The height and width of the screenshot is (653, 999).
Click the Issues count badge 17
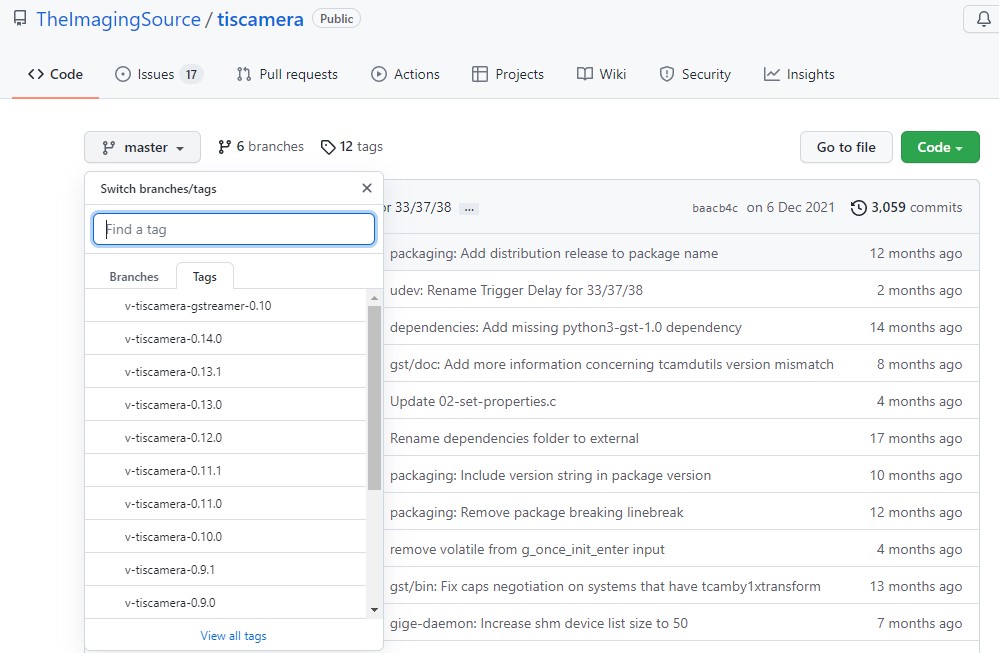tap(191, 75)
